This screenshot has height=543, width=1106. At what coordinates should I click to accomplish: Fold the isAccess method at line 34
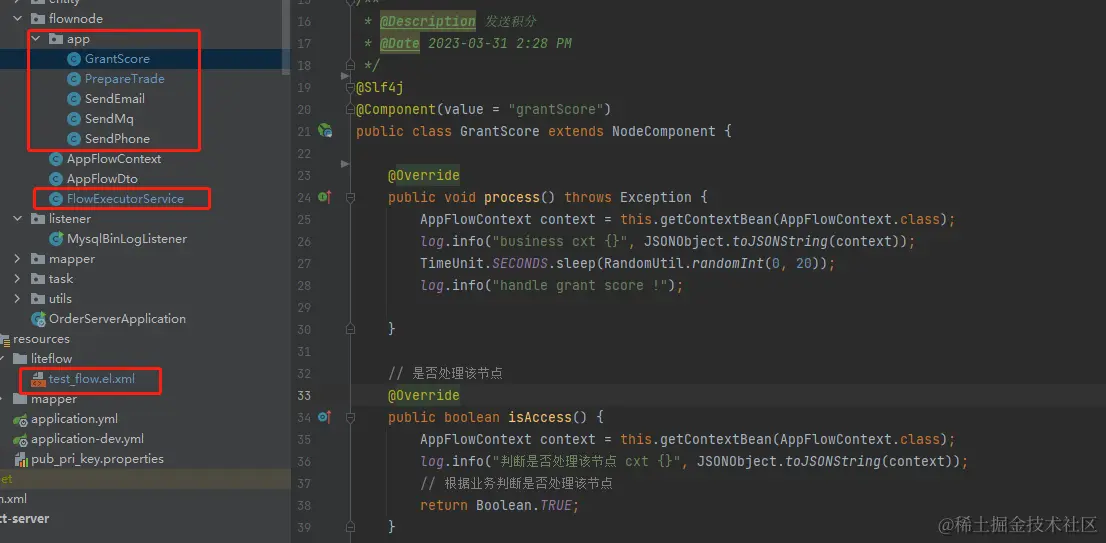coord(350,417)
